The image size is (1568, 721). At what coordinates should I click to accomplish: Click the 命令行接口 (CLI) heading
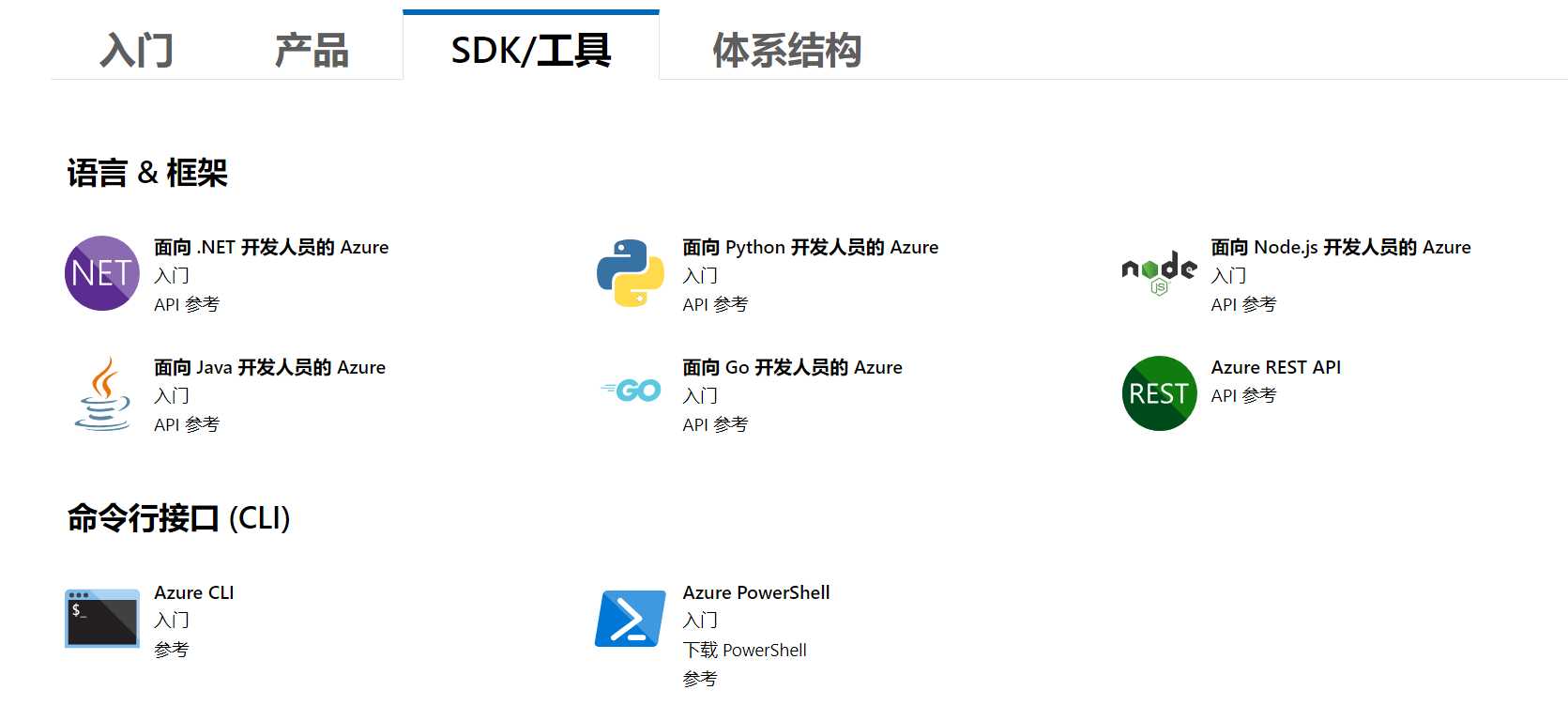178,518
